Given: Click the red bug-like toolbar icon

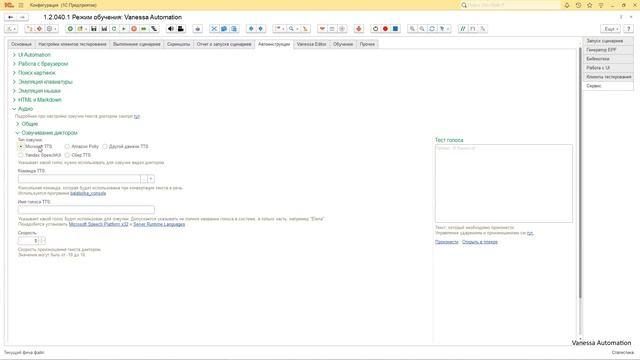Looking at the screenshot, I should point(359,29).
